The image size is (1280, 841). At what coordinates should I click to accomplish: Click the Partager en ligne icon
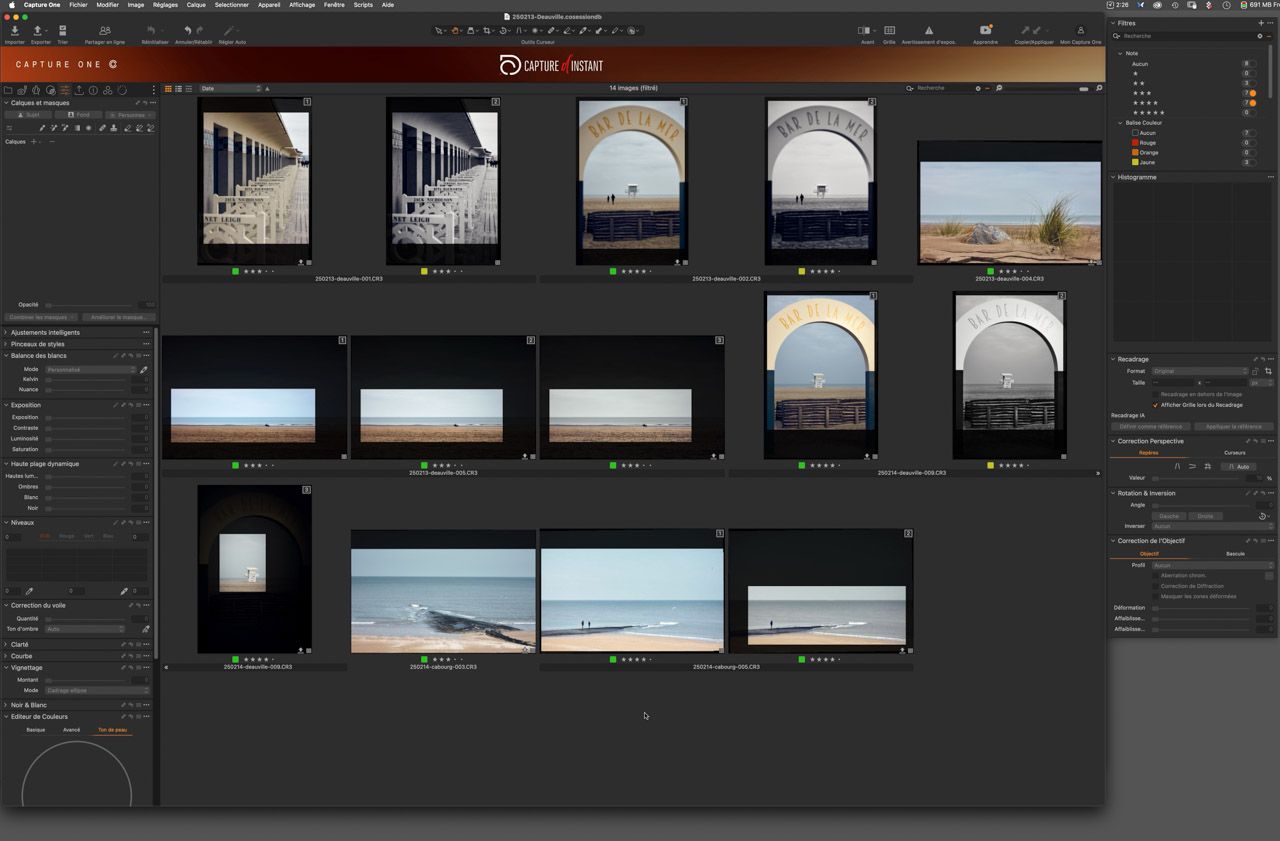click(x=105, y=31)
